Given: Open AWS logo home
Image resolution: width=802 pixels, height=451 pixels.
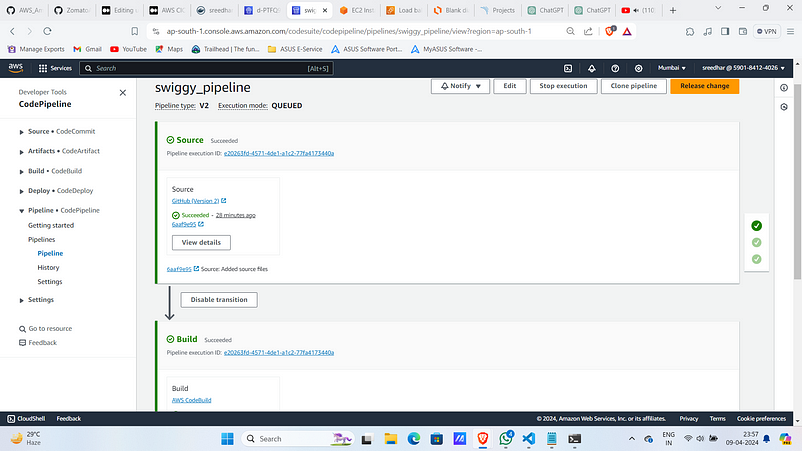Looking at the screenshot, I should tap(16, 68).
